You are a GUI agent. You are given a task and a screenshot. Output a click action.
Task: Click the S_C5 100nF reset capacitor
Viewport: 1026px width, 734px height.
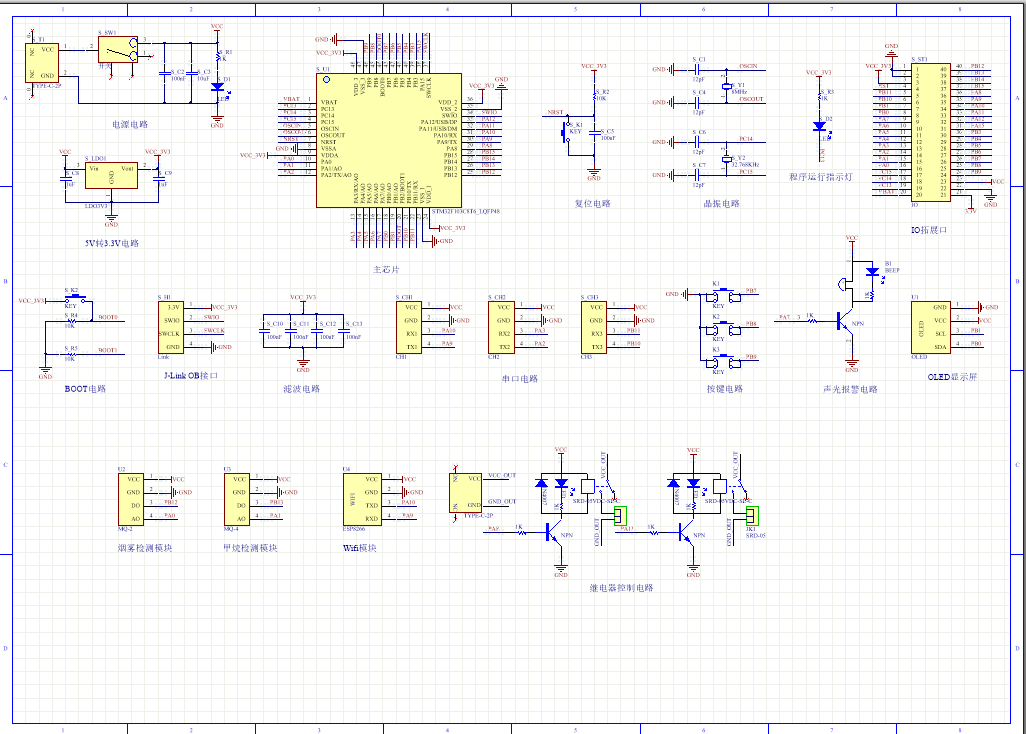coord(594,133)
